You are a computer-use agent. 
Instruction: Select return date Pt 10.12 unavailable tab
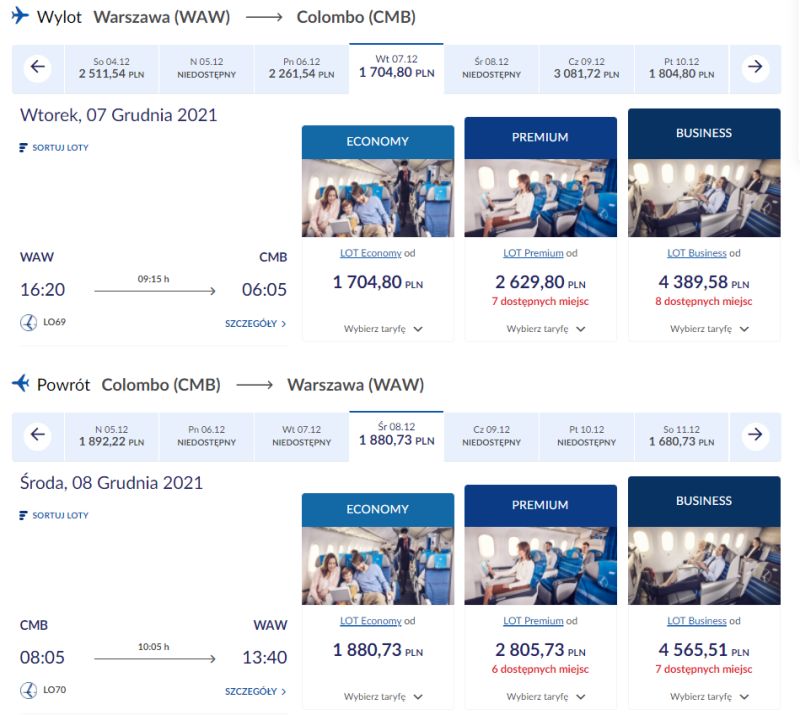(x=587, y=437)
